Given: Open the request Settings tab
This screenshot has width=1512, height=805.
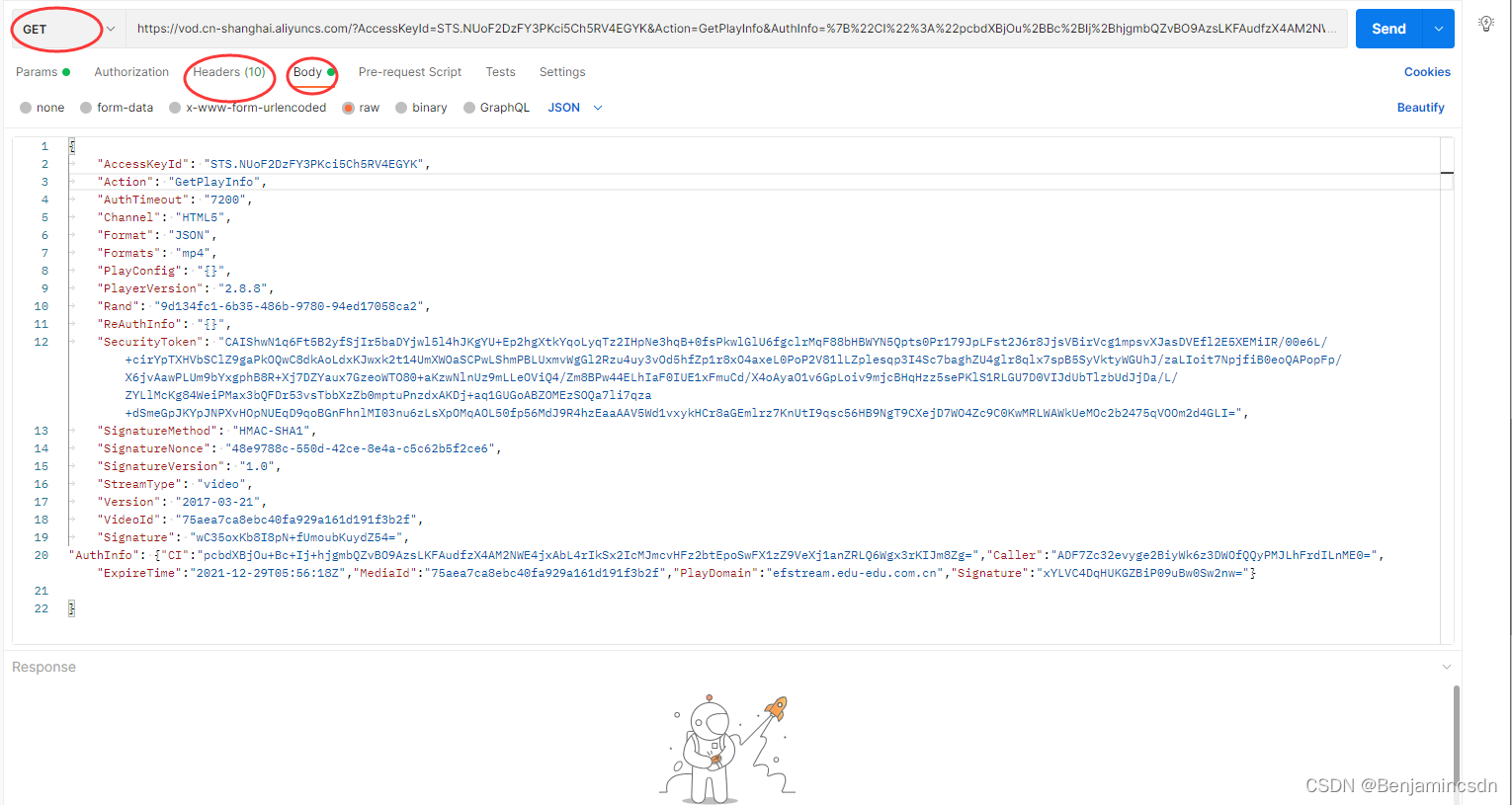Looking at the screenshot, I should [x=562, y=71].
